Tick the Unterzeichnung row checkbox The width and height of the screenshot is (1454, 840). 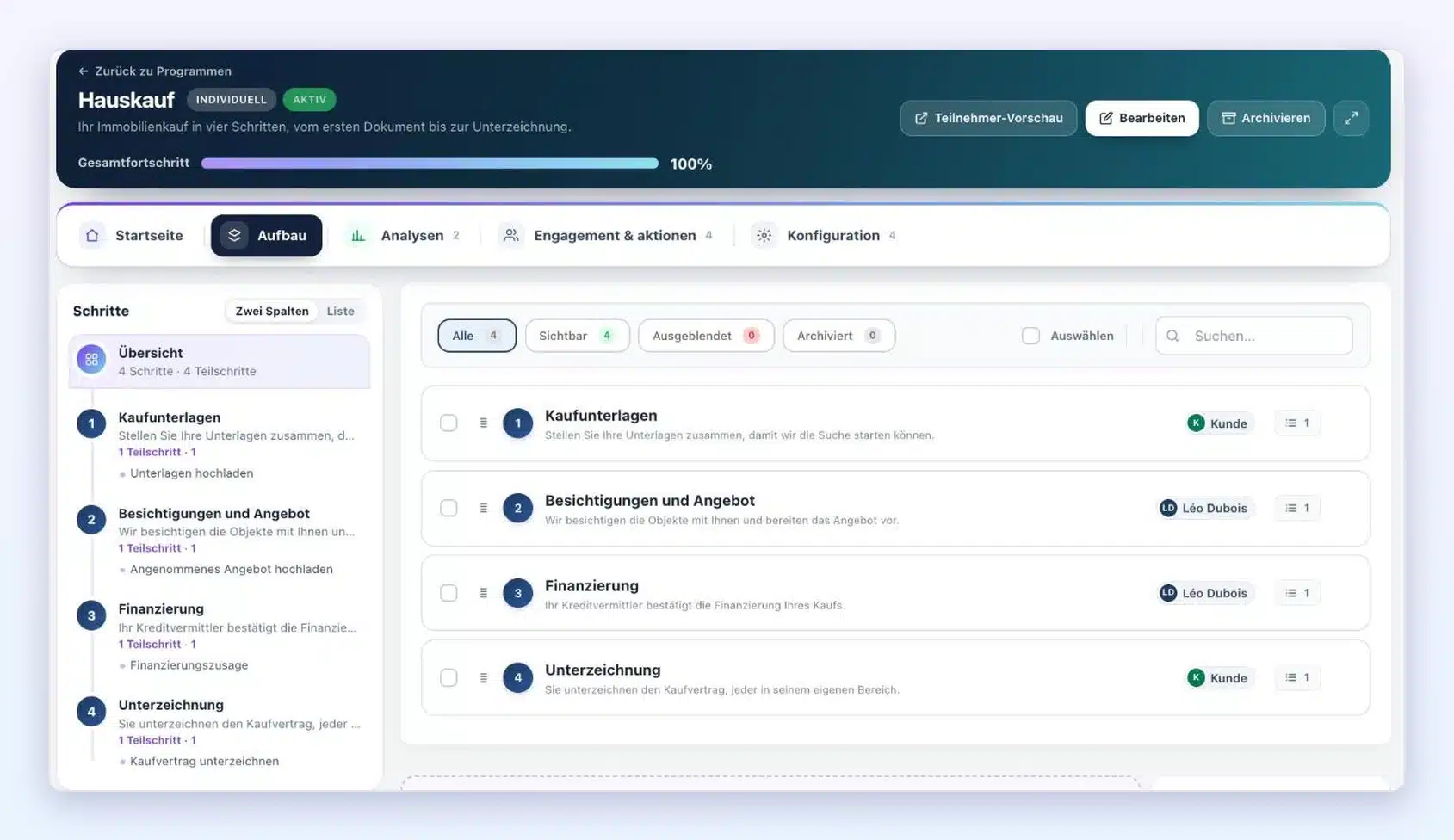(449, 677)
